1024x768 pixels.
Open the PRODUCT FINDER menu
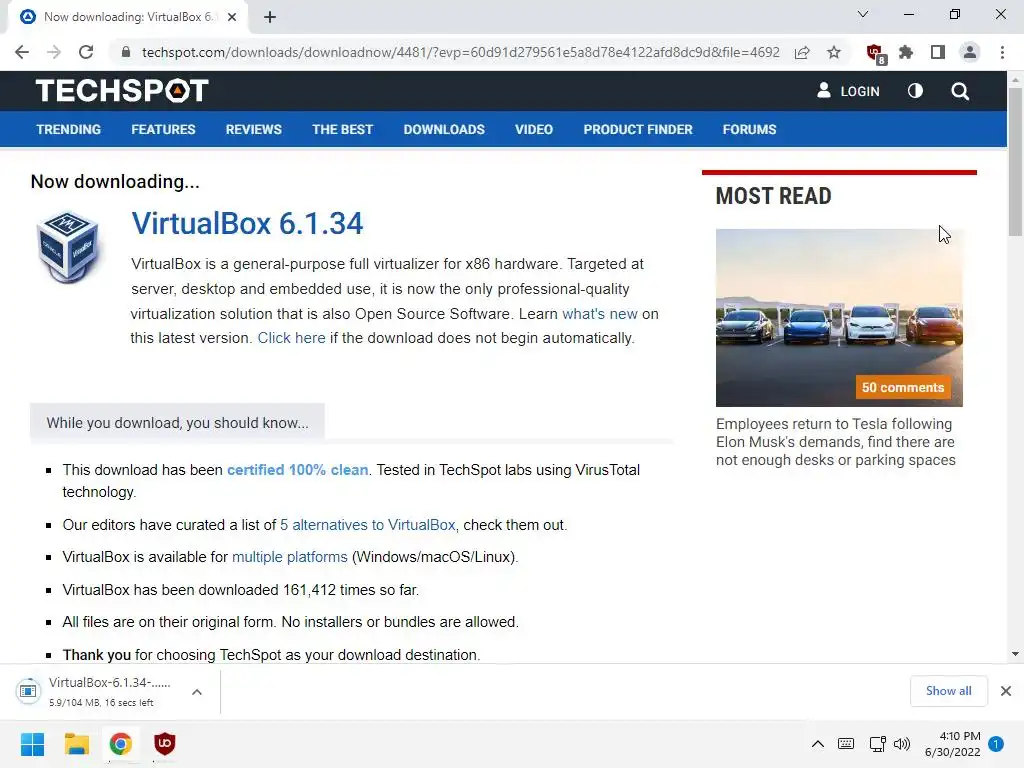(638, 129)
